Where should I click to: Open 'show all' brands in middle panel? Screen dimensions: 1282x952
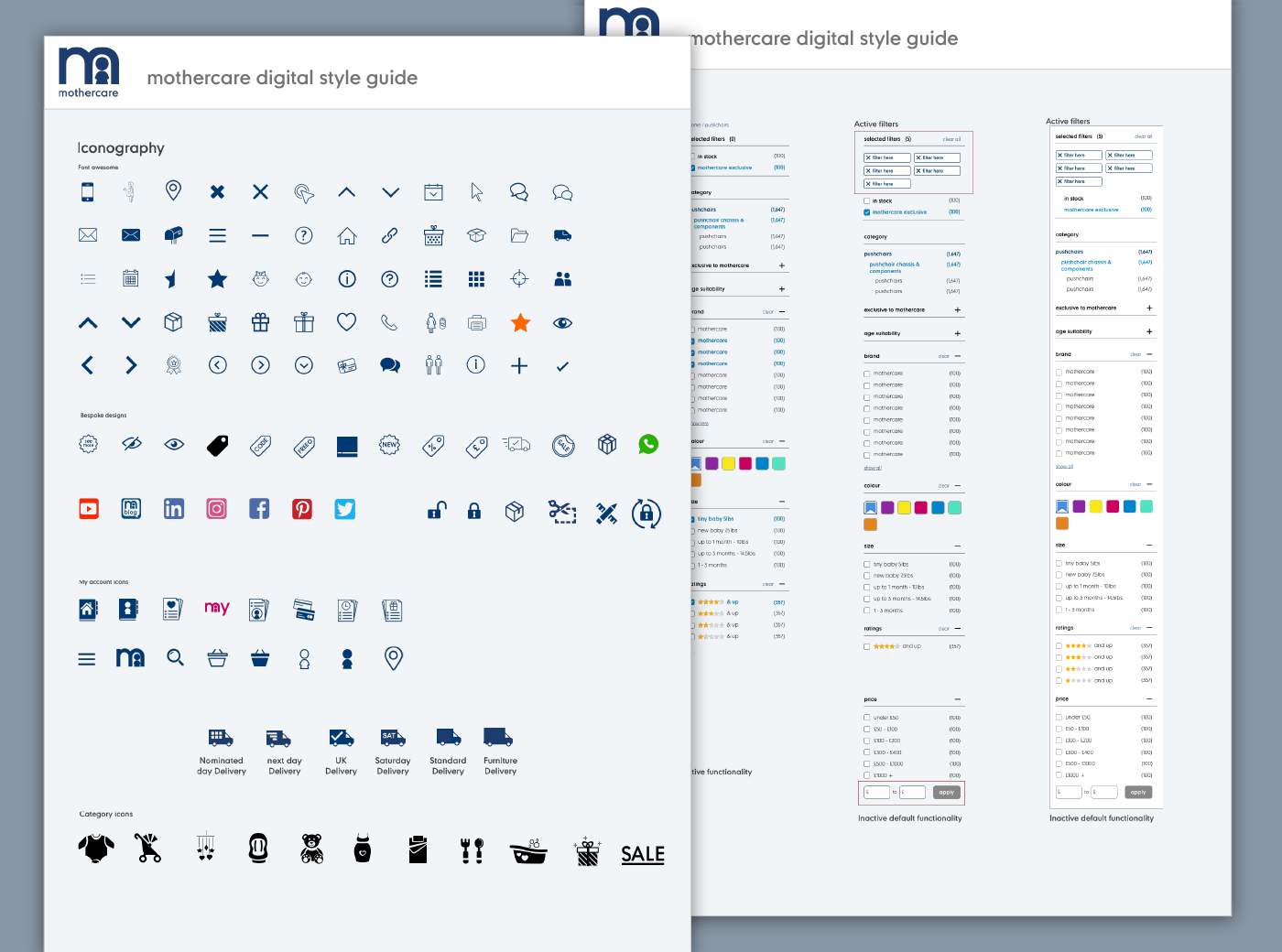point(873,468)
